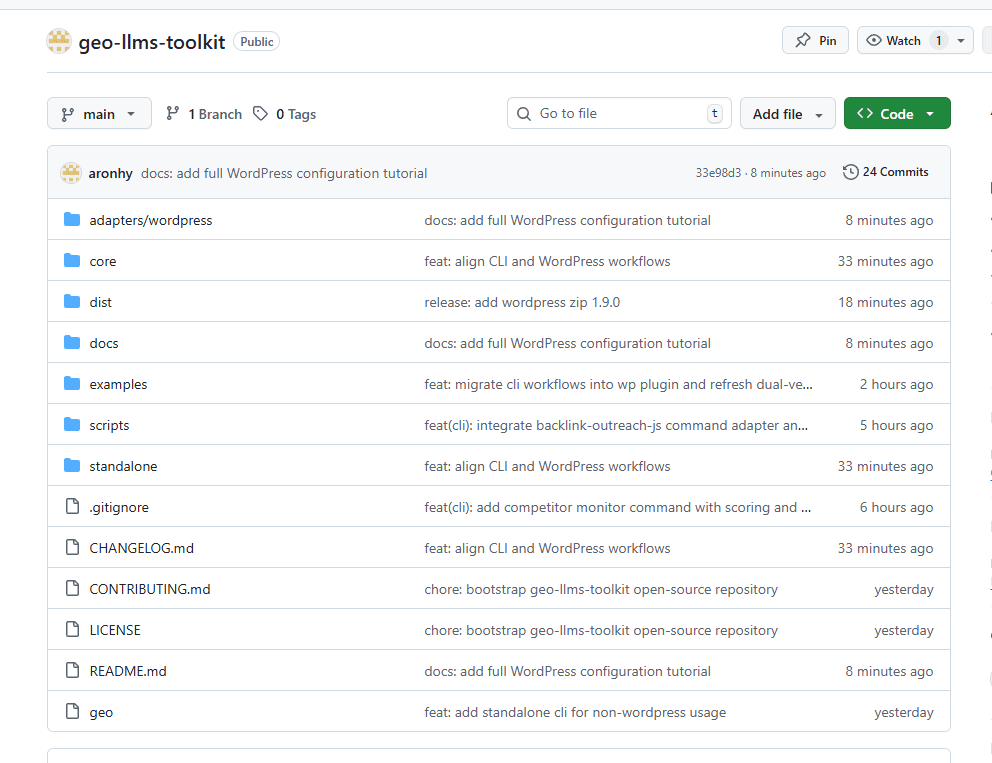The height and width of the screenshot is (763, 992).
Task: Click the adapters/wordpress folder icon
Action: pos(72,220)
